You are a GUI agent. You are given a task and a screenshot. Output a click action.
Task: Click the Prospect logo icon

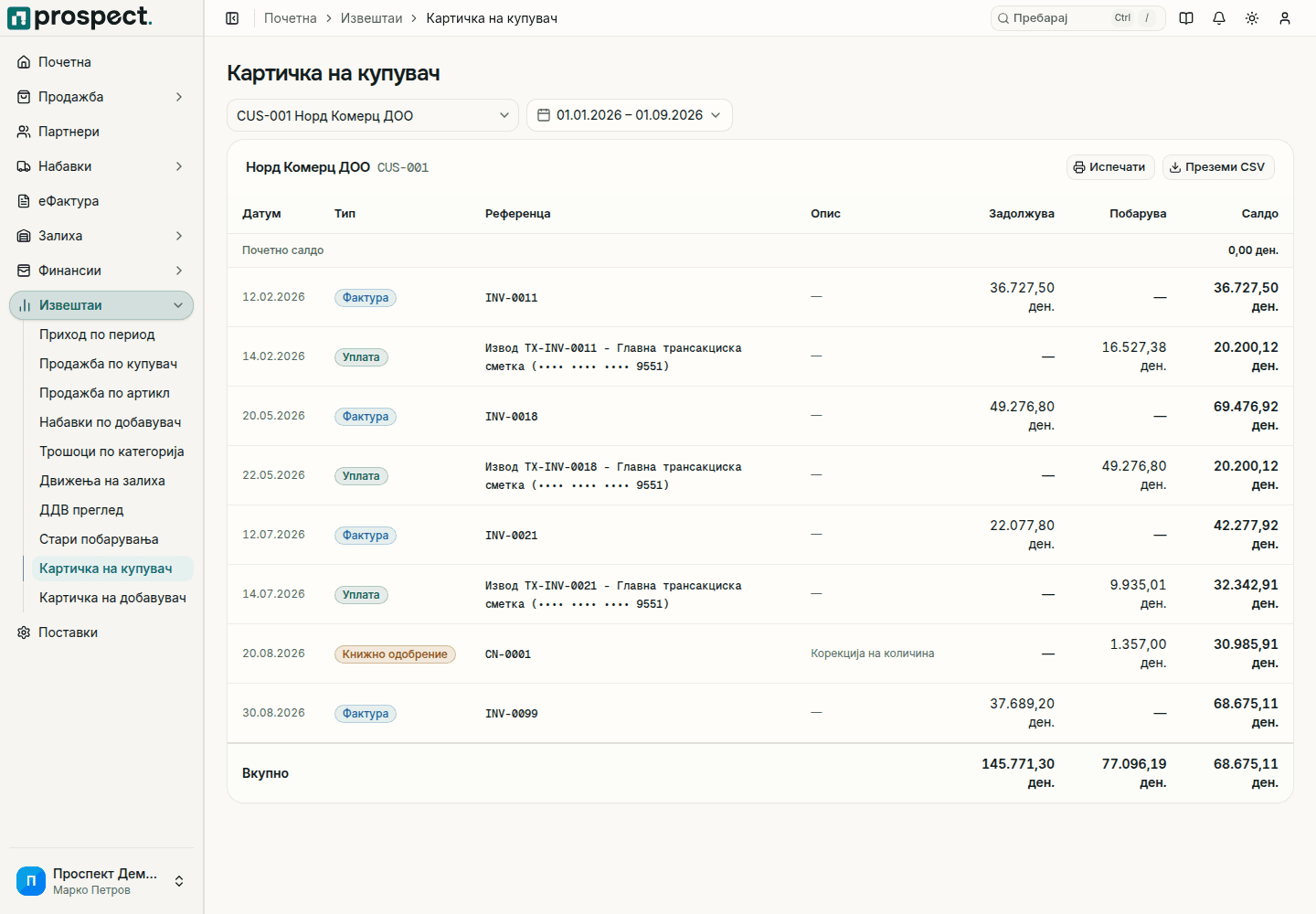(x=18, y=18)
